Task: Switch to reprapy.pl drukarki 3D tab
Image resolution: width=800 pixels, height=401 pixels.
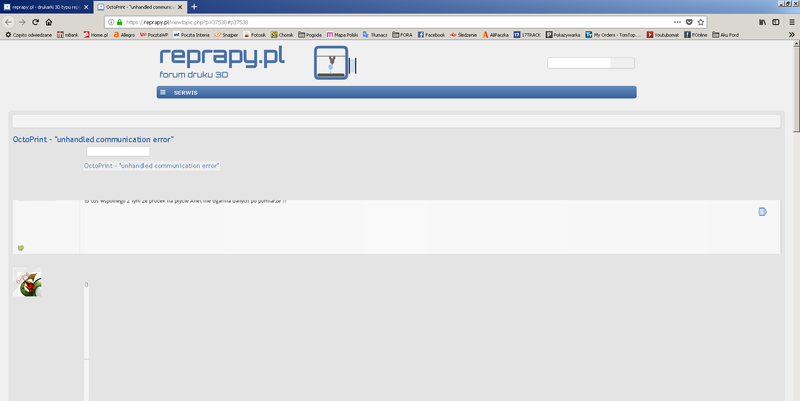Action: pos(46,7)
